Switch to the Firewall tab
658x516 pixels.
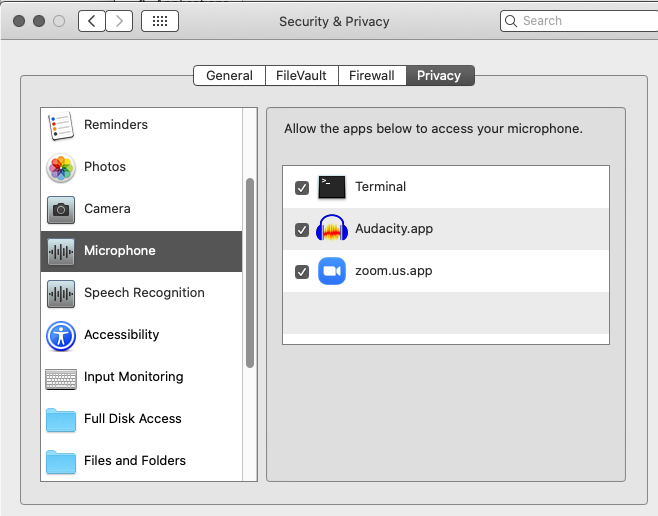[x=372, y=76]
